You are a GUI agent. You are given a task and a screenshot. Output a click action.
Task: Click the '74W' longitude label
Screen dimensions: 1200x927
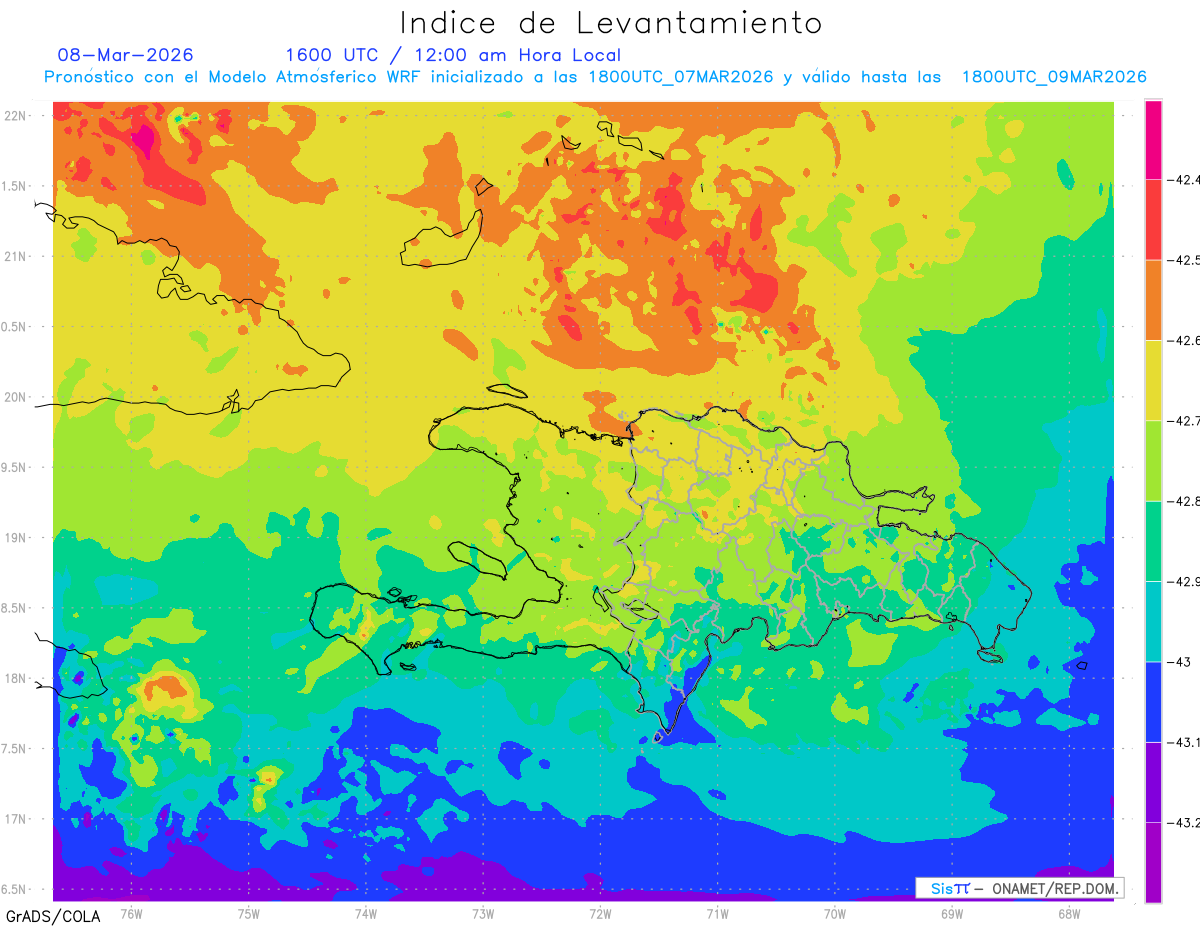tap(366, 913)
